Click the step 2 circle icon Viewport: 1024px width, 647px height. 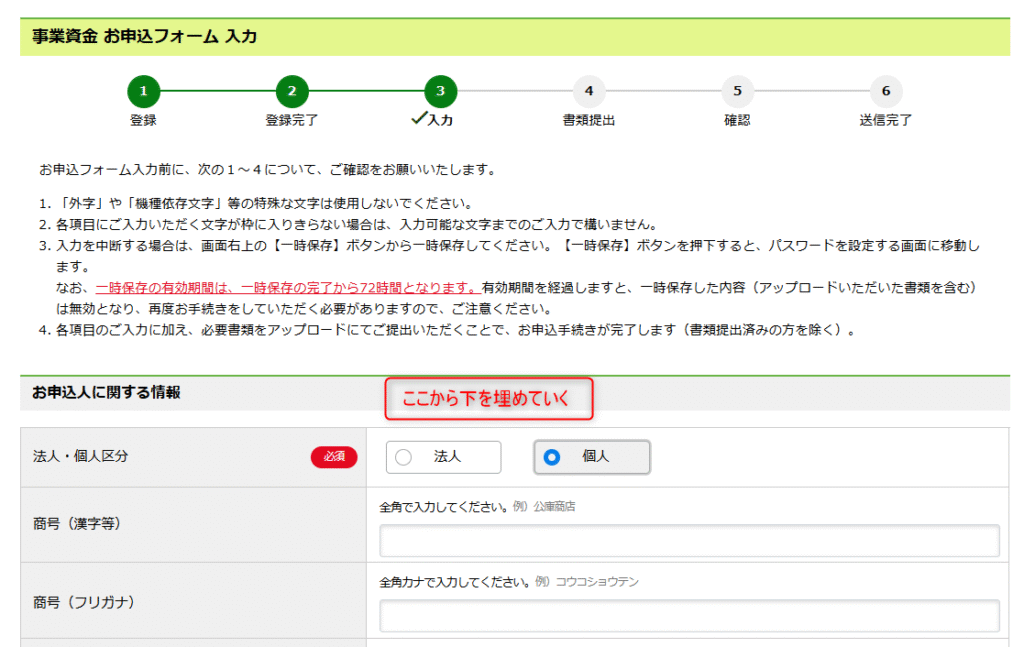[291, 91]
